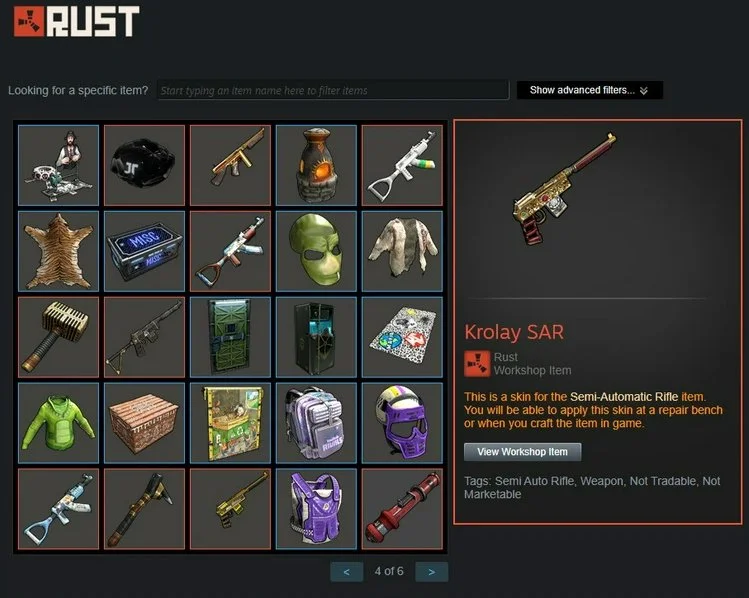Select the purple backpack item
749x598 pixels.
[x=316, y=423]
